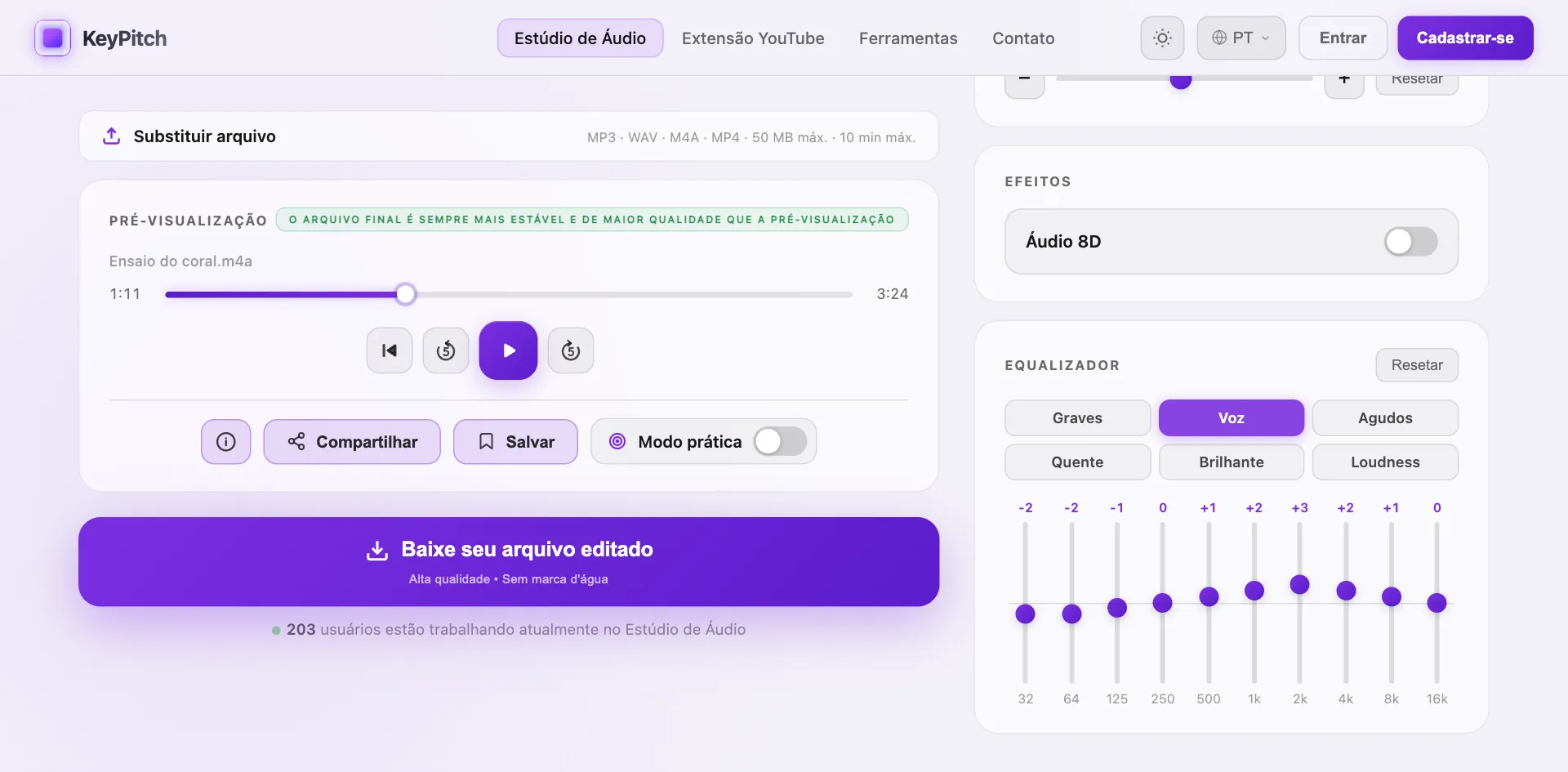
Task: Skip forward 5 seconds
Action: [571, 350]
